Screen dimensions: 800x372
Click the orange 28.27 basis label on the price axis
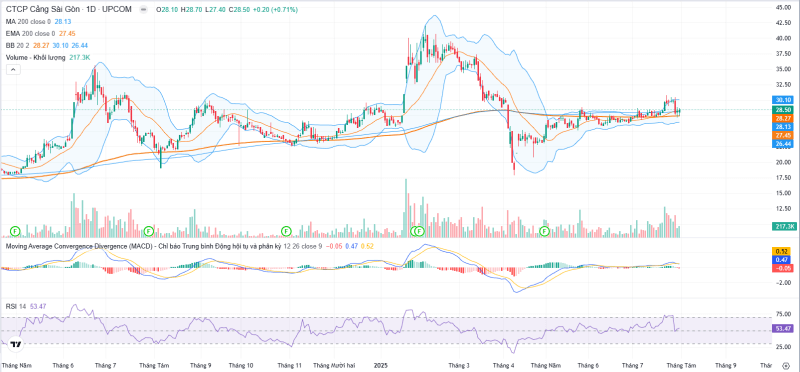coord(783,118)
